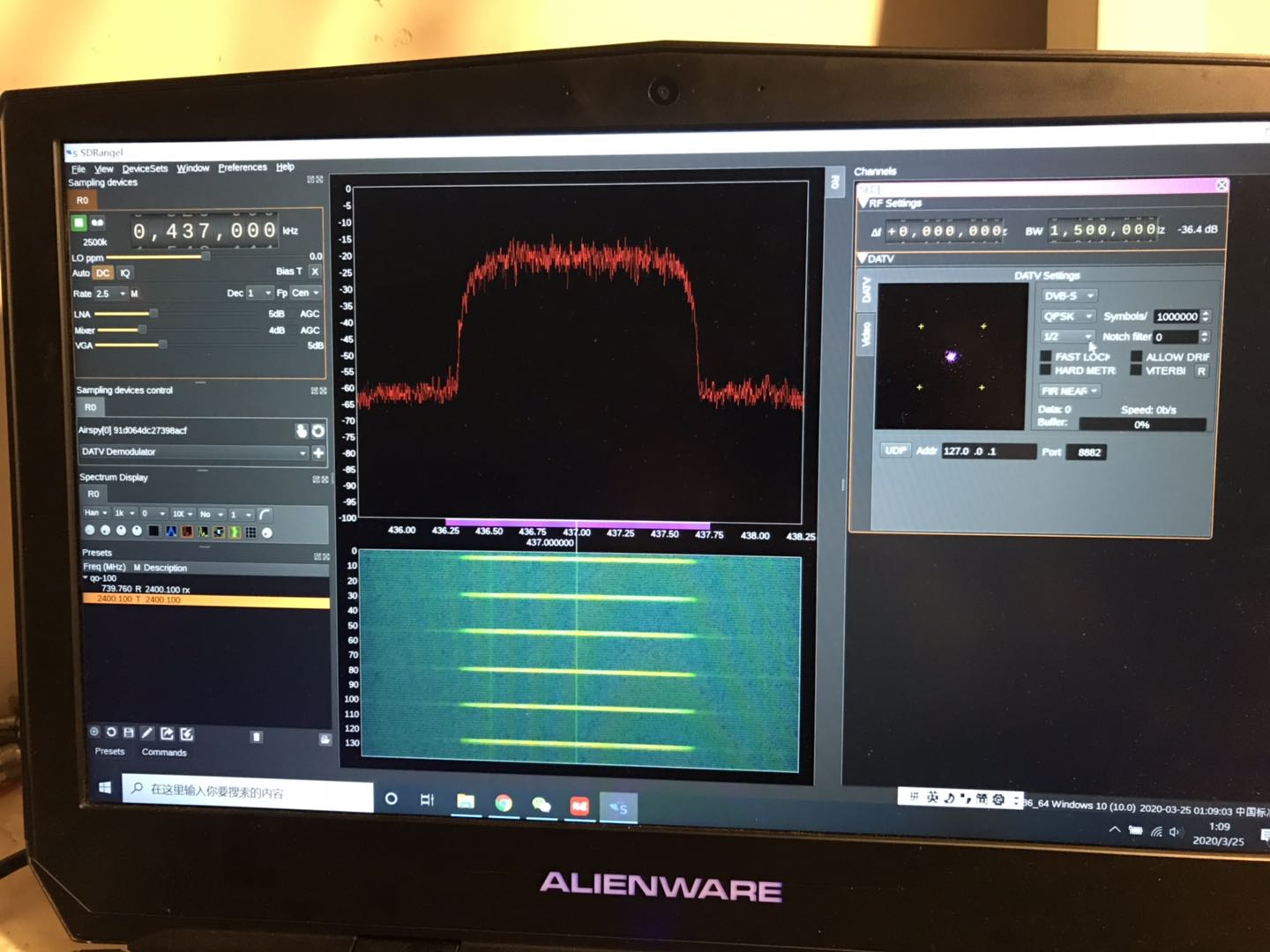The height and width of the screenshot is (952, 1270).
Task: Enable the HARD METRIC checkbox
Action: point(1045,370)
